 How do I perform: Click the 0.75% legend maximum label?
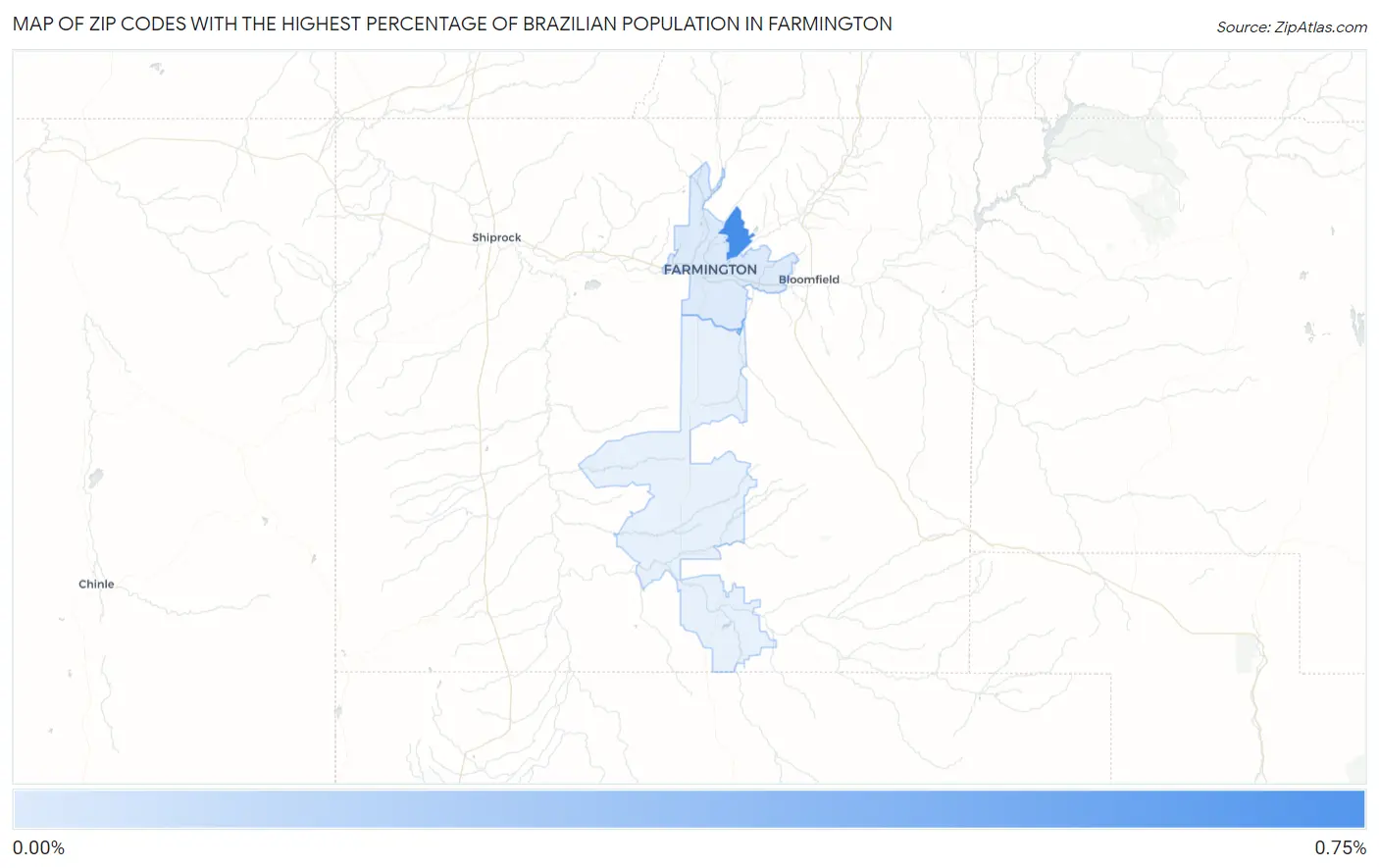pyautogui.click(x=1340, y=848)
